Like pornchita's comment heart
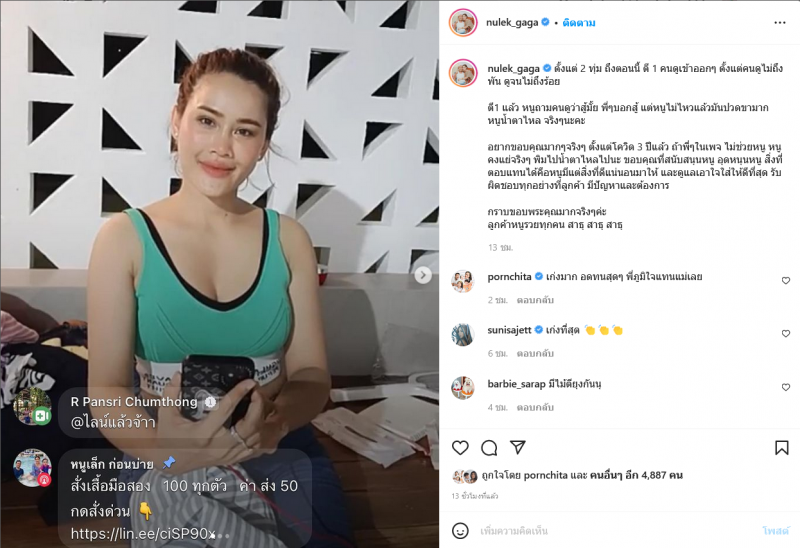800x548 pixels. [x=786, y=281]
